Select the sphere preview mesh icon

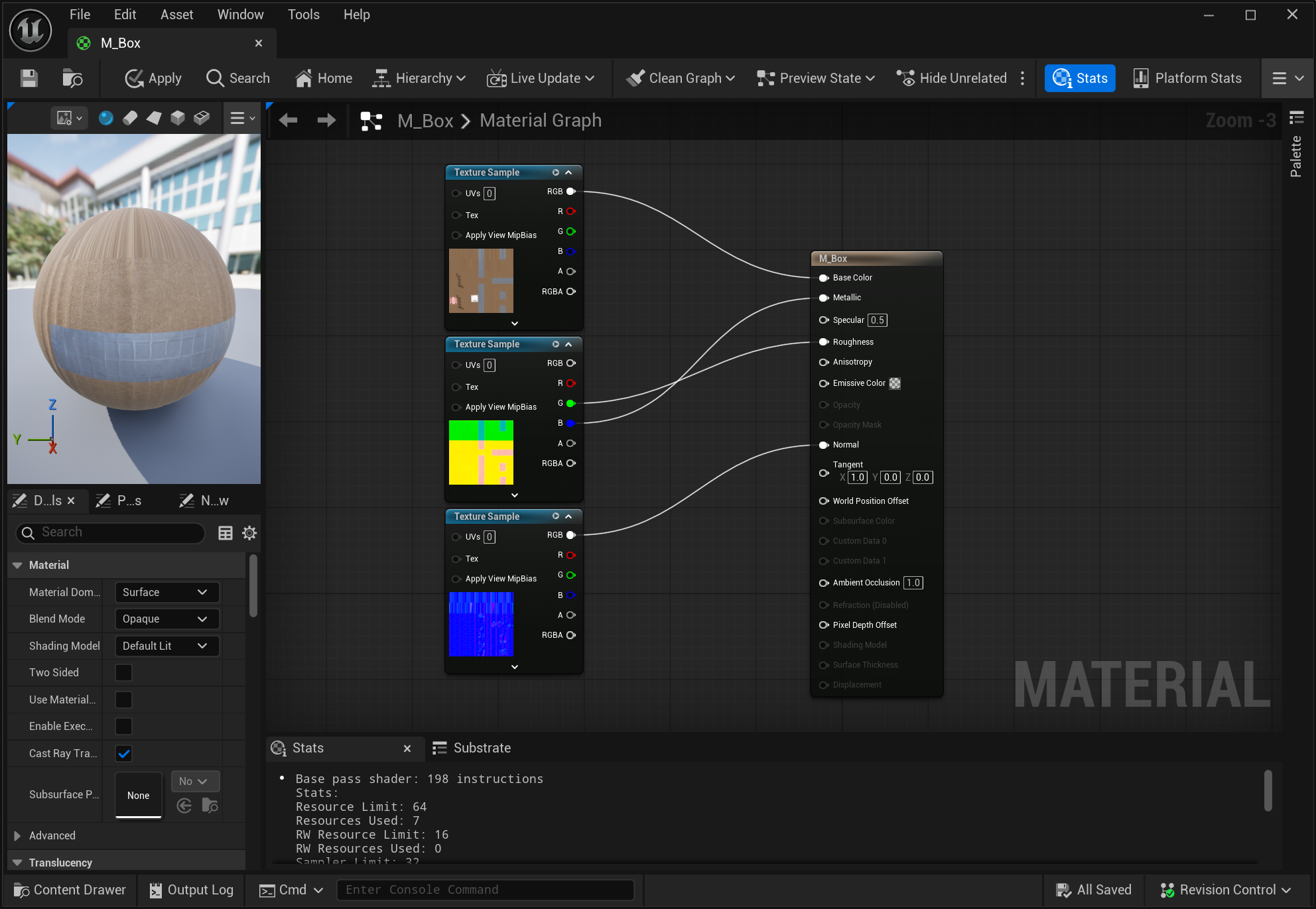point(105,118)
